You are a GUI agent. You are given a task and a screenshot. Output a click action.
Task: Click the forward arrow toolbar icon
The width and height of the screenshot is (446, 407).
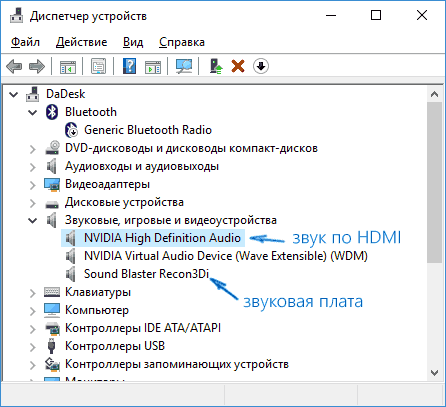click(37, 66)
